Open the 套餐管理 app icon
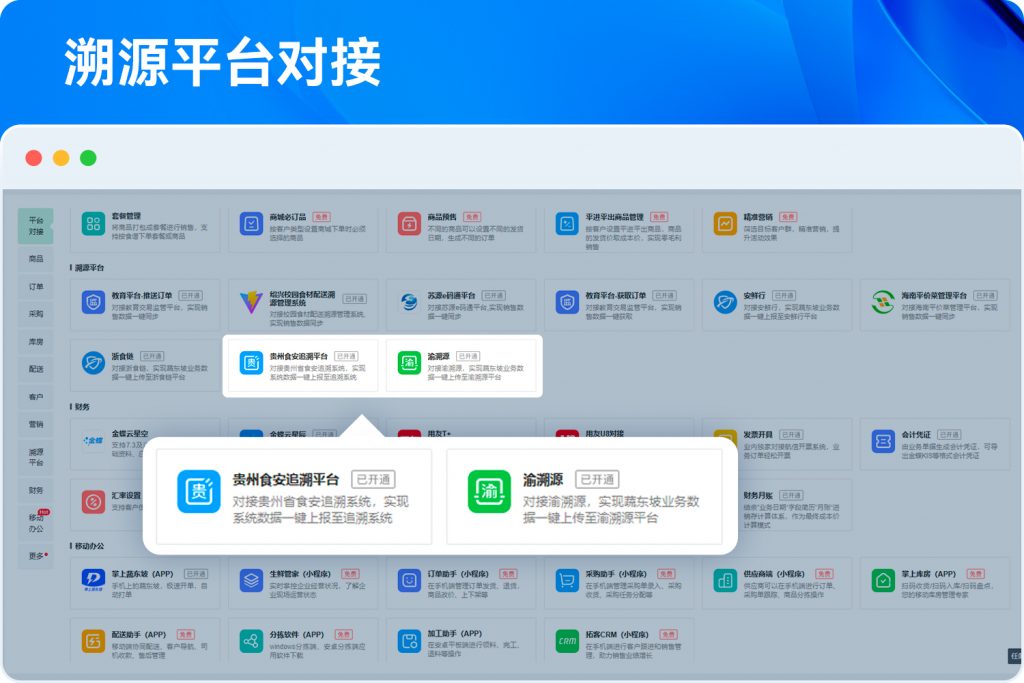The image size is (1024, 683). (x=94, y=224)
